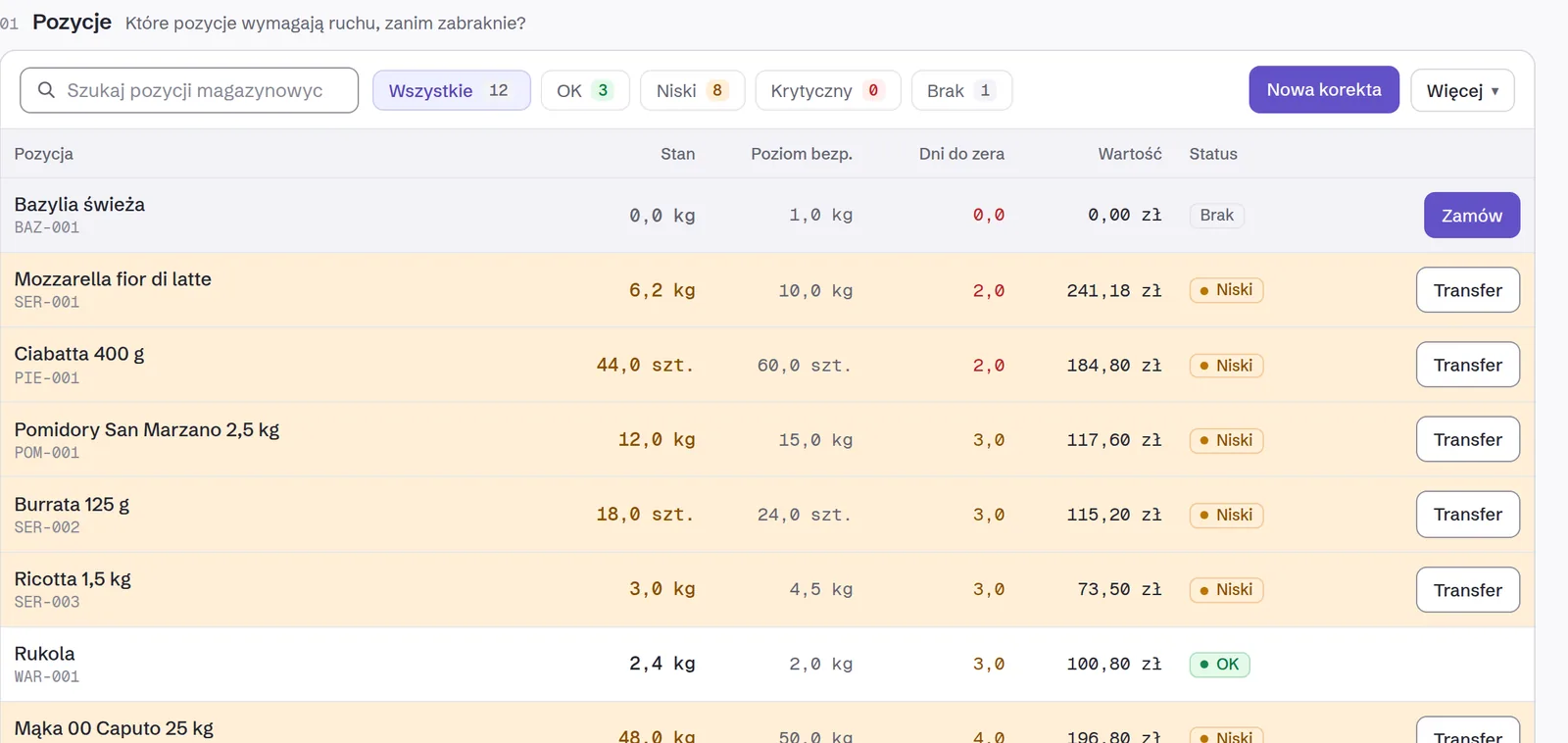Viewport: 1568px width, 743px height.
Task: Open the Rukola item row
Action: (767, 664)
